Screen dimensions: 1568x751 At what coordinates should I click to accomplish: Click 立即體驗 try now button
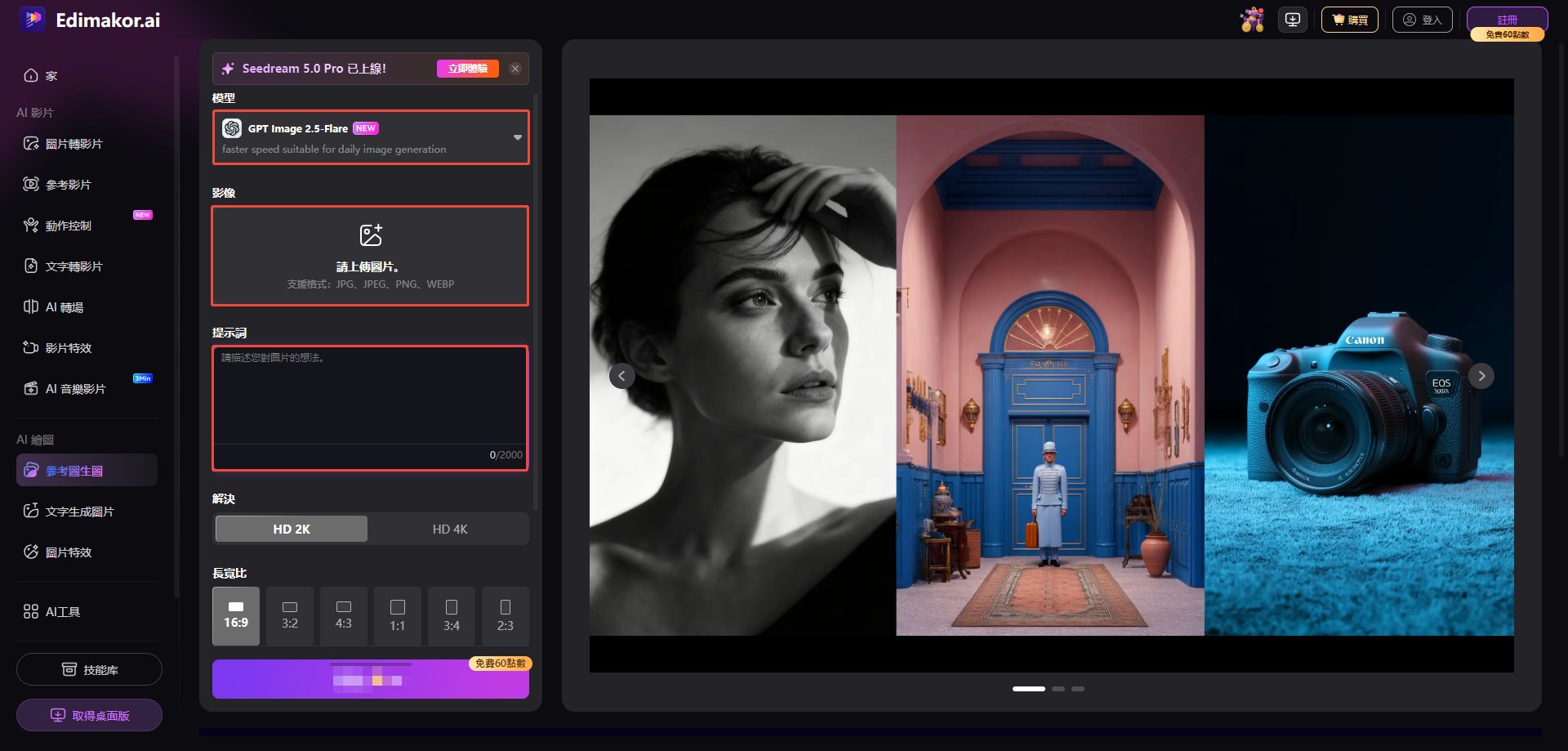(x=468, y=69)
